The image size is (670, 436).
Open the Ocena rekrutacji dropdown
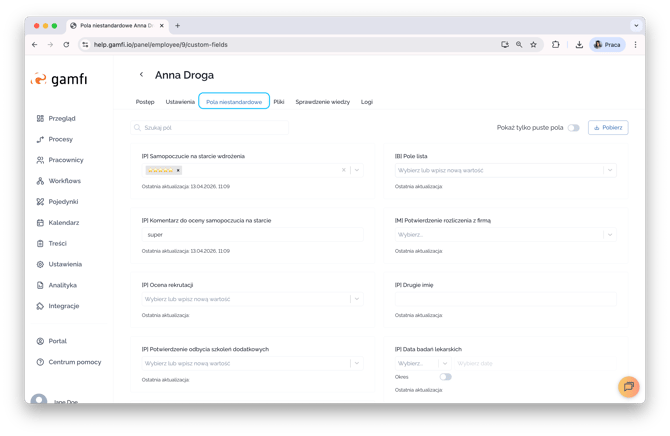click(x=357, y=299)
